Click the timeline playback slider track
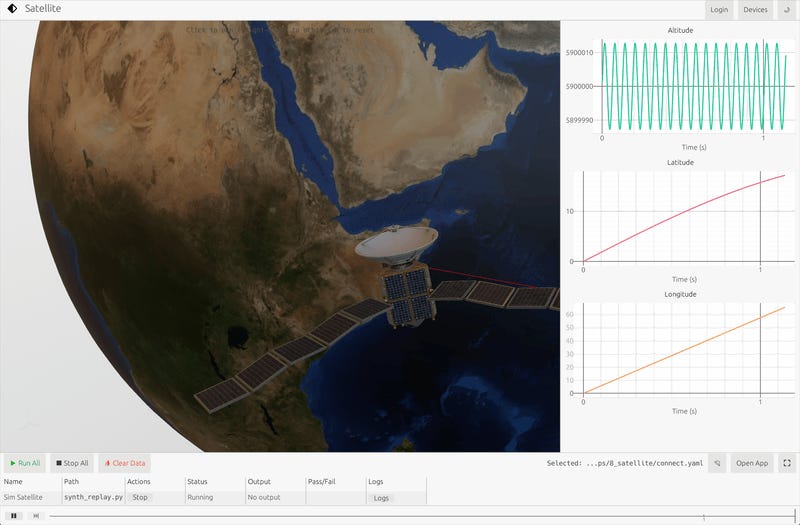 [x=421, y=516]
